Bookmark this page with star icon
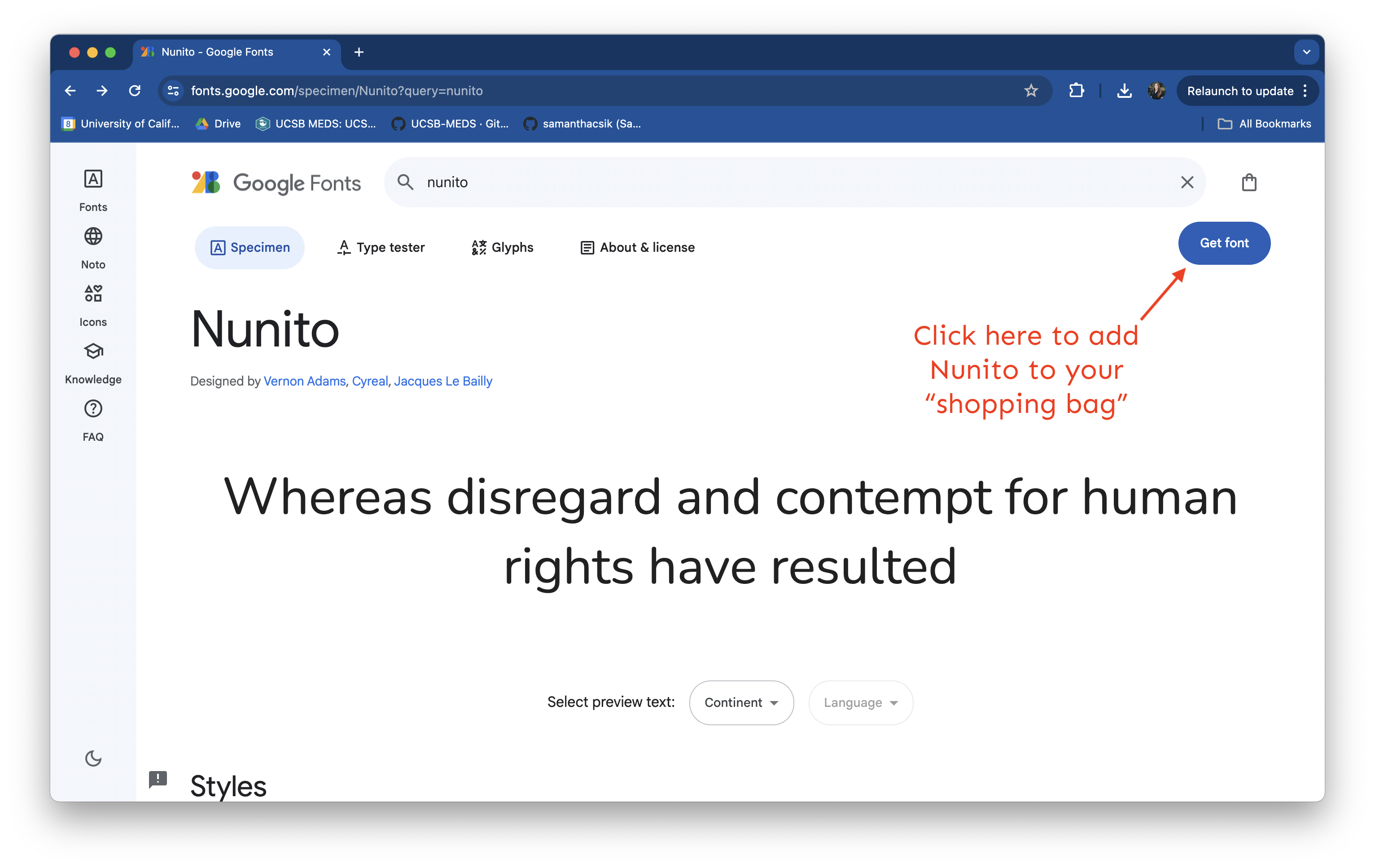This screenshot has height=868, width=1375. (x=1031, y=91)
